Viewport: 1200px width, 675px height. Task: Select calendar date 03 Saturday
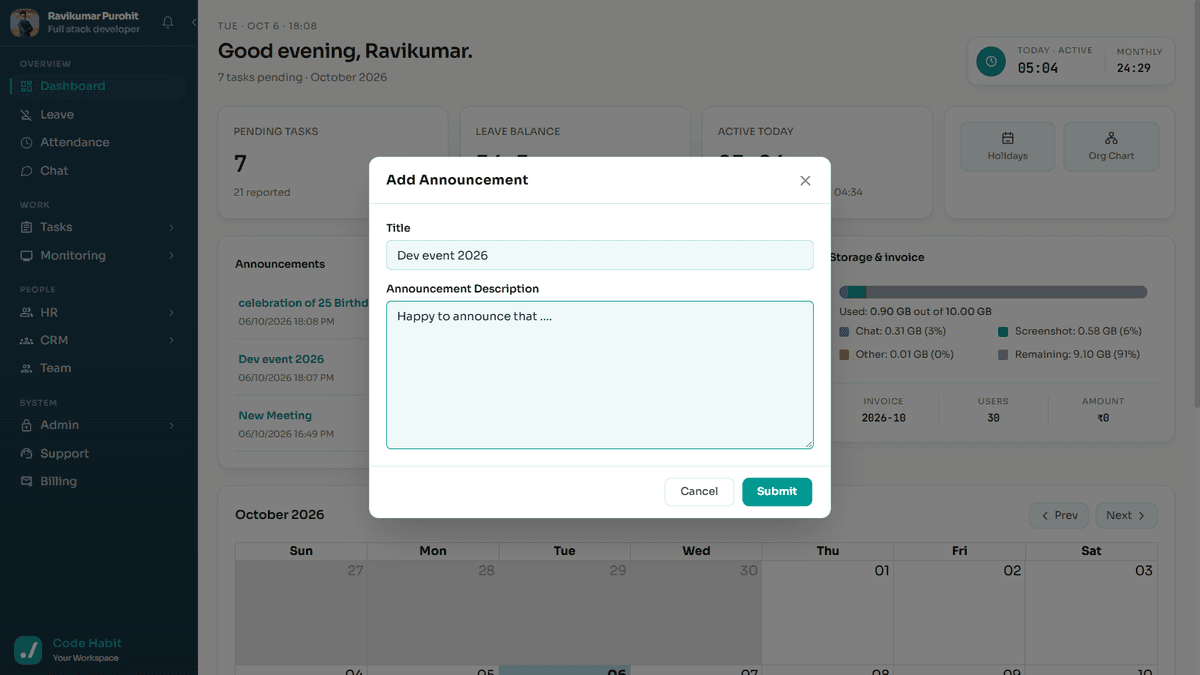coord(1091,613)
